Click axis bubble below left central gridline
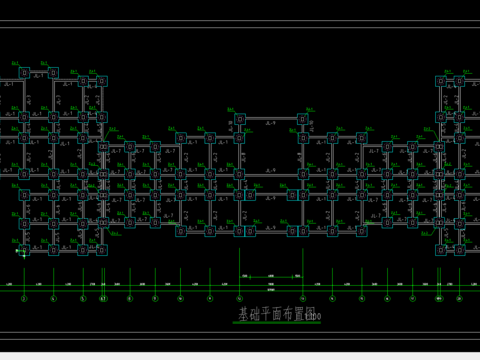 coord(239,299)
